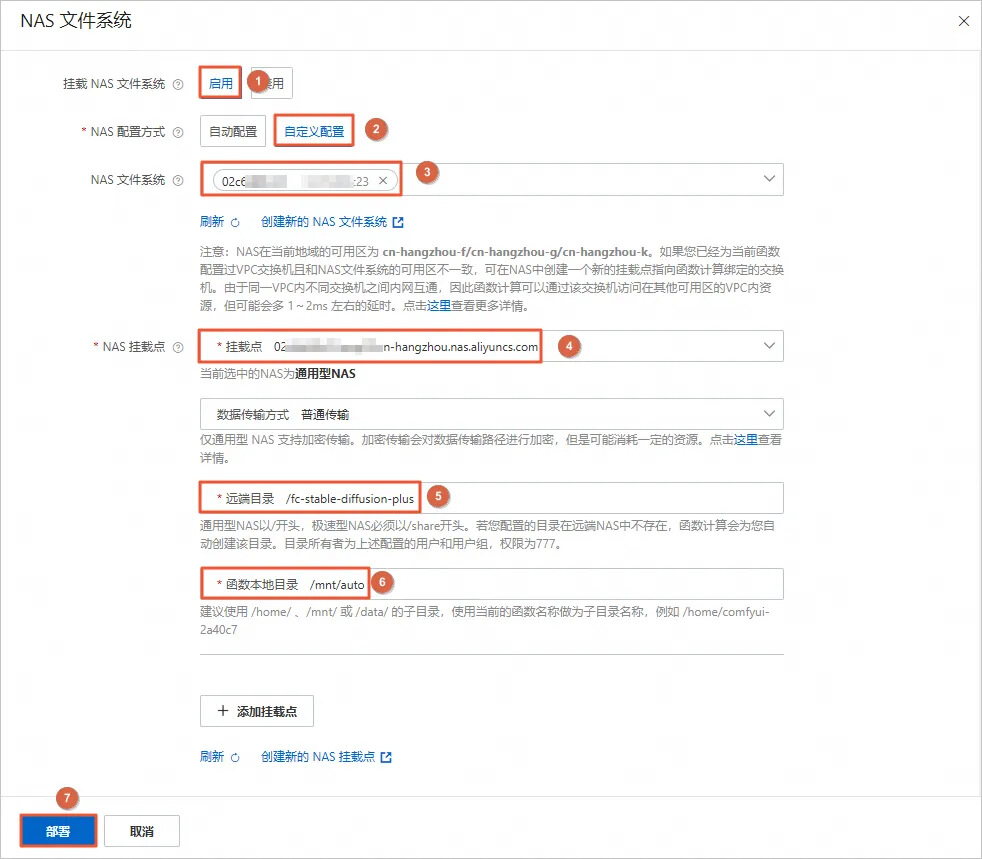Open 这里 link about encrypted transfer
982x859 pixels.
pos(745,440)
